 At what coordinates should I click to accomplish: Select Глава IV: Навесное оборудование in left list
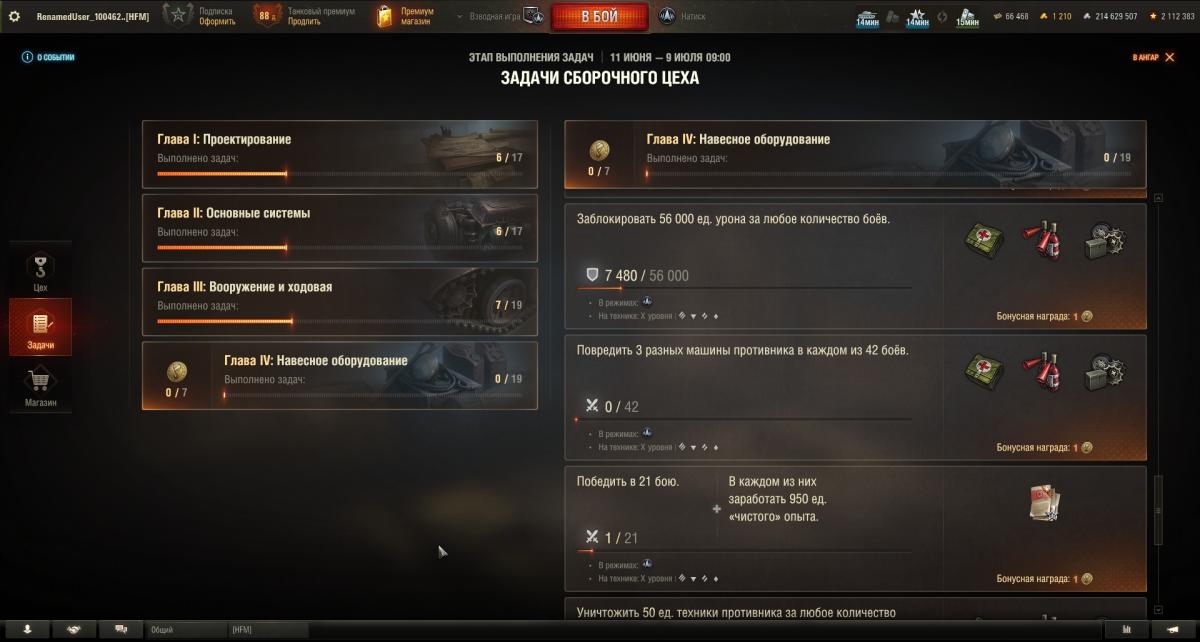click(340, 375)
